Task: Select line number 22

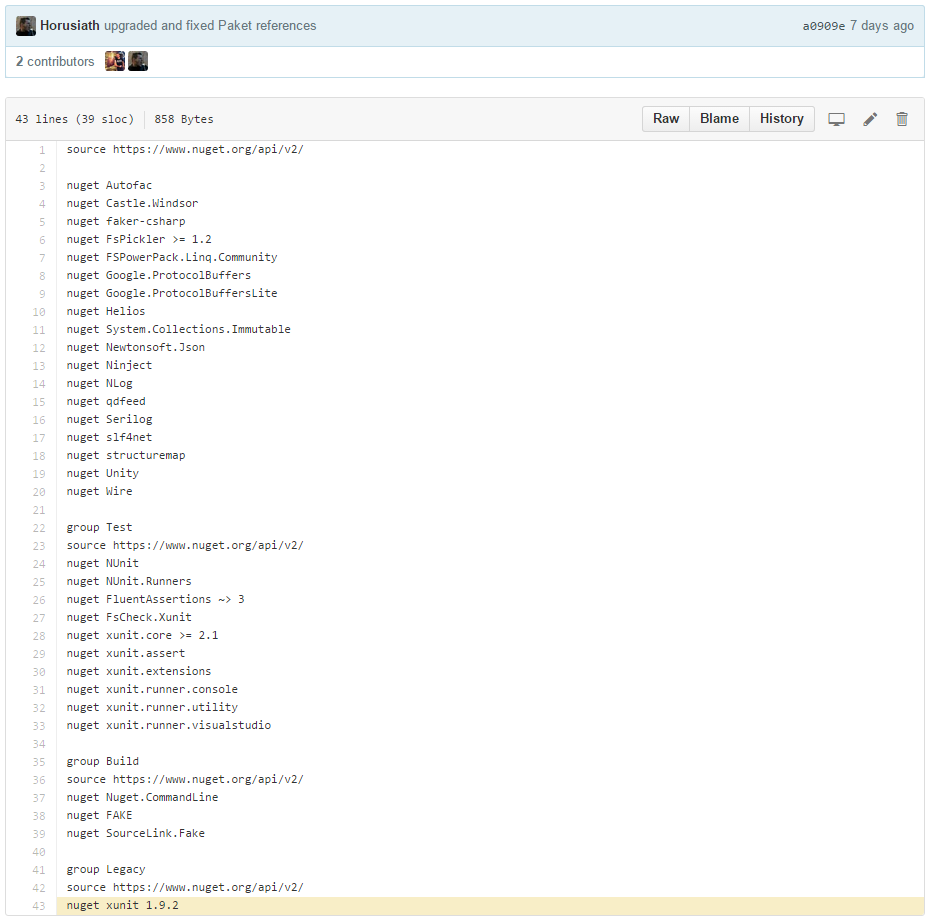Action: [x=39, y=528]
